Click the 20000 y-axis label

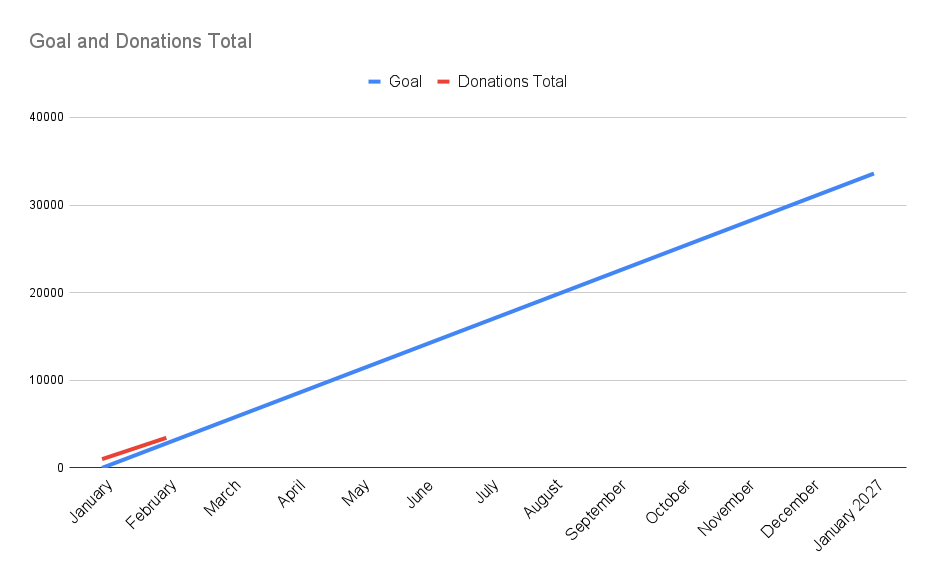pos(47,292)
